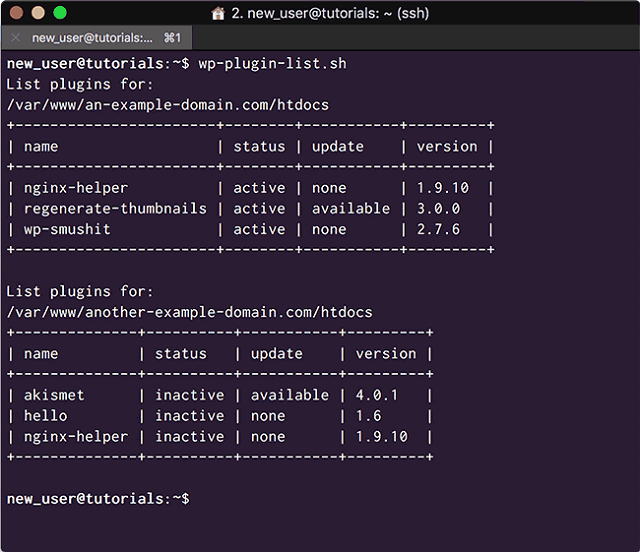The width and height of the screenshot is (640, 552).
Task: Click 'inactive' status in akismet row
Action: tap(190, 395)
